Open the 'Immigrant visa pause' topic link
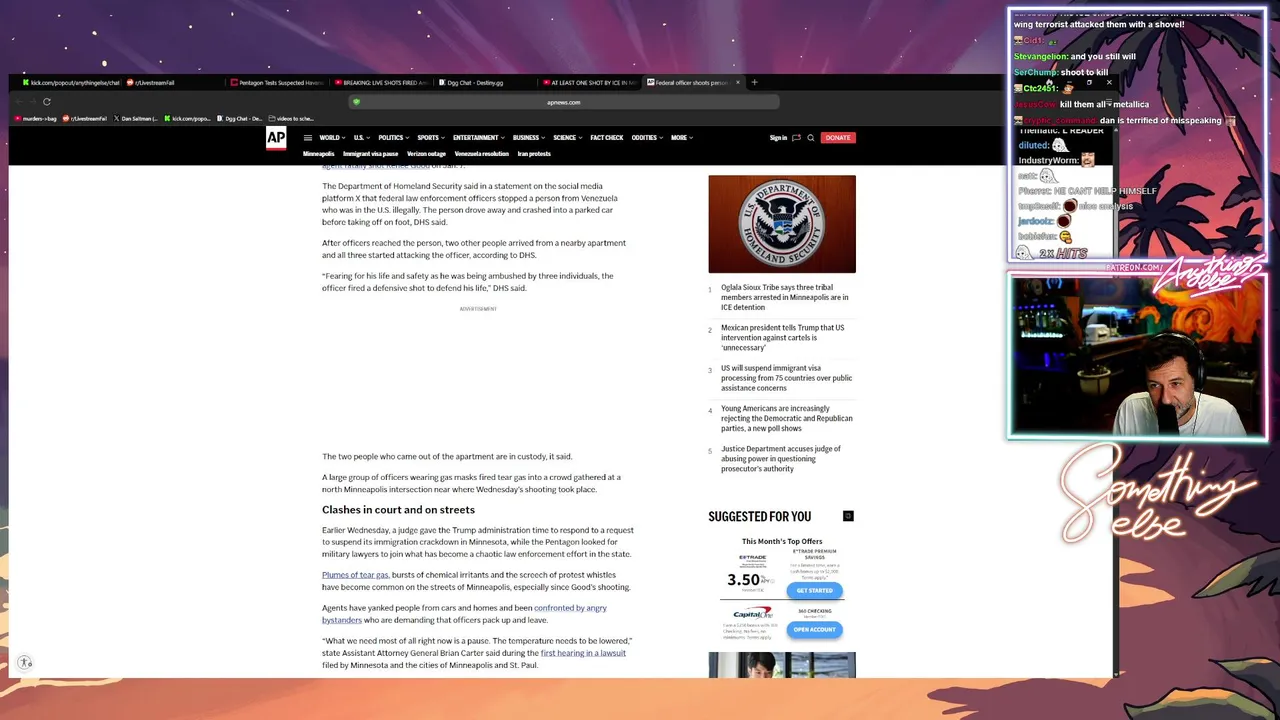 (x=370, y=154)
